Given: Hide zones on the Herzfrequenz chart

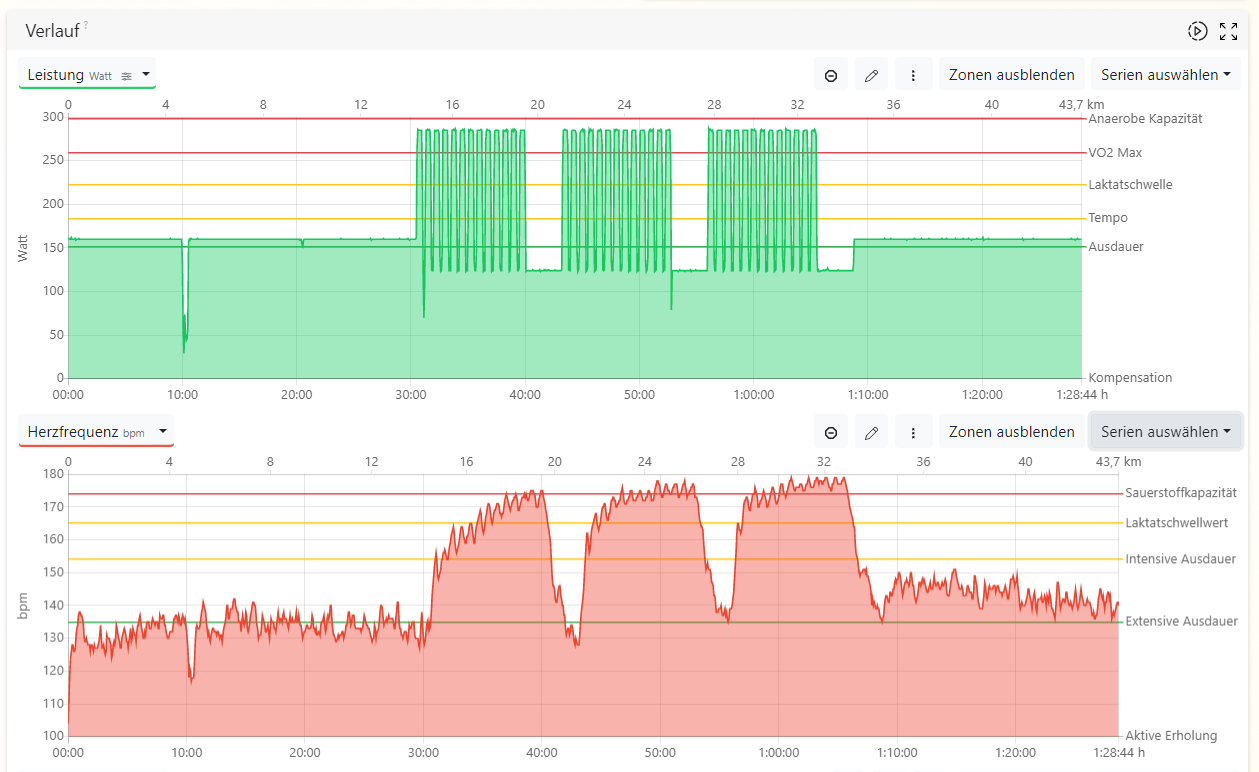Looking at the screenshot, I should pyautogui.click(x=1011, y=432).
